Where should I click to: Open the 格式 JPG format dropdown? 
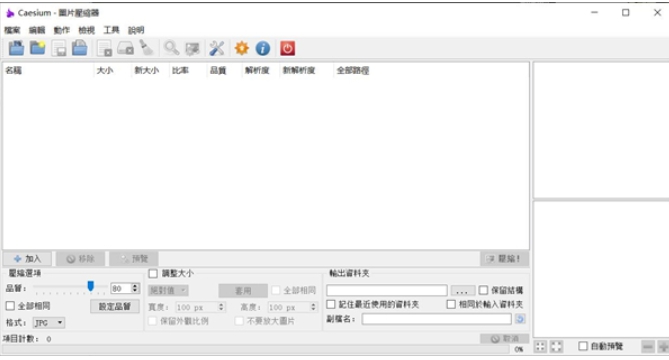49,322
